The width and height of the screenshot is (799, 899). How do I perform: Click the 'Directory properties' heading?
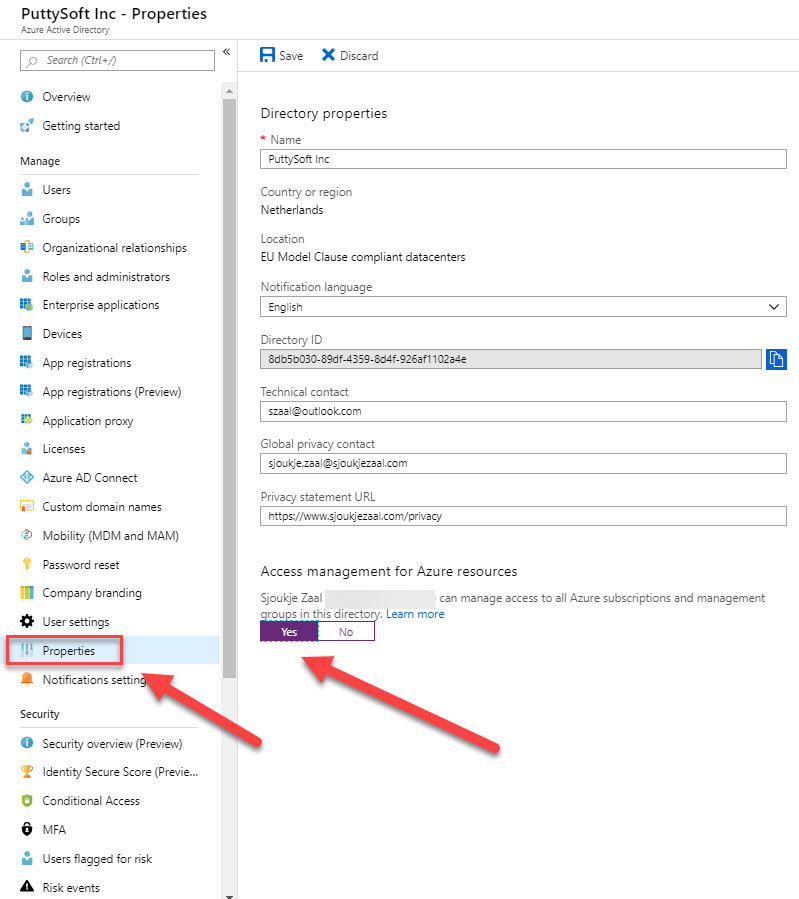click(324, 114)
